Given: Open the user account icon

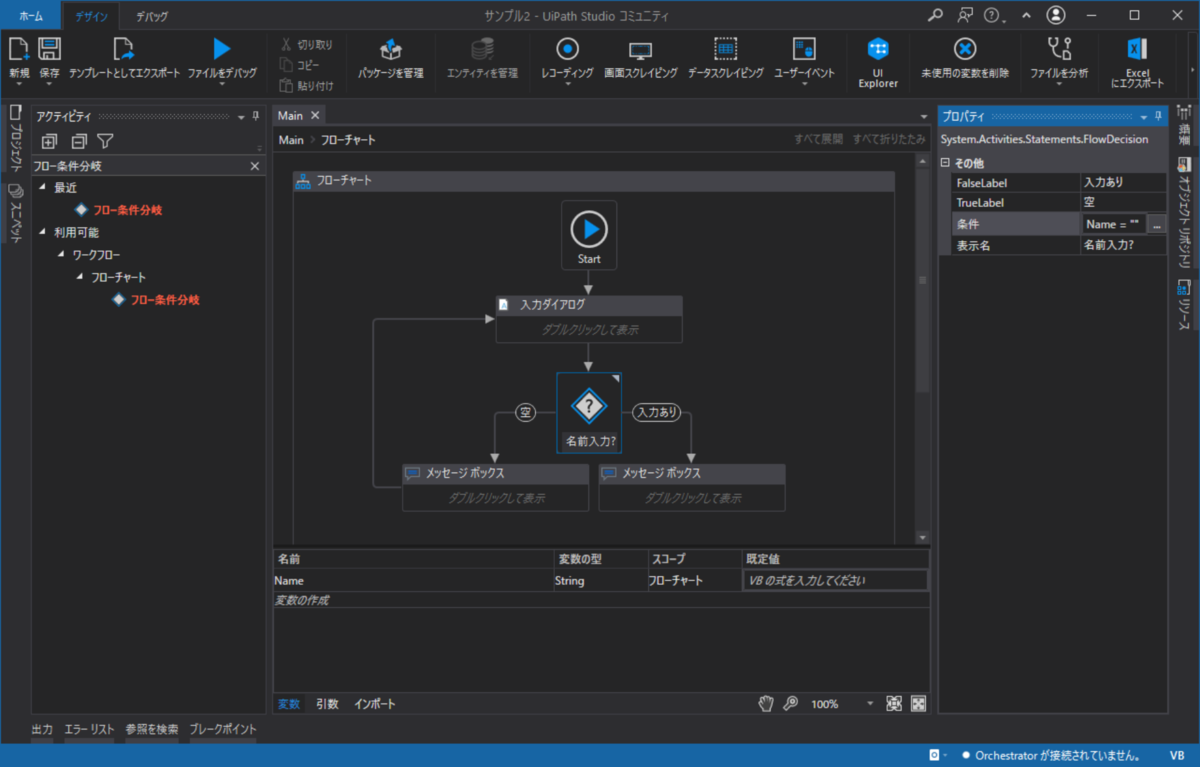Looking at the screenshot, I should (1056, 15).
